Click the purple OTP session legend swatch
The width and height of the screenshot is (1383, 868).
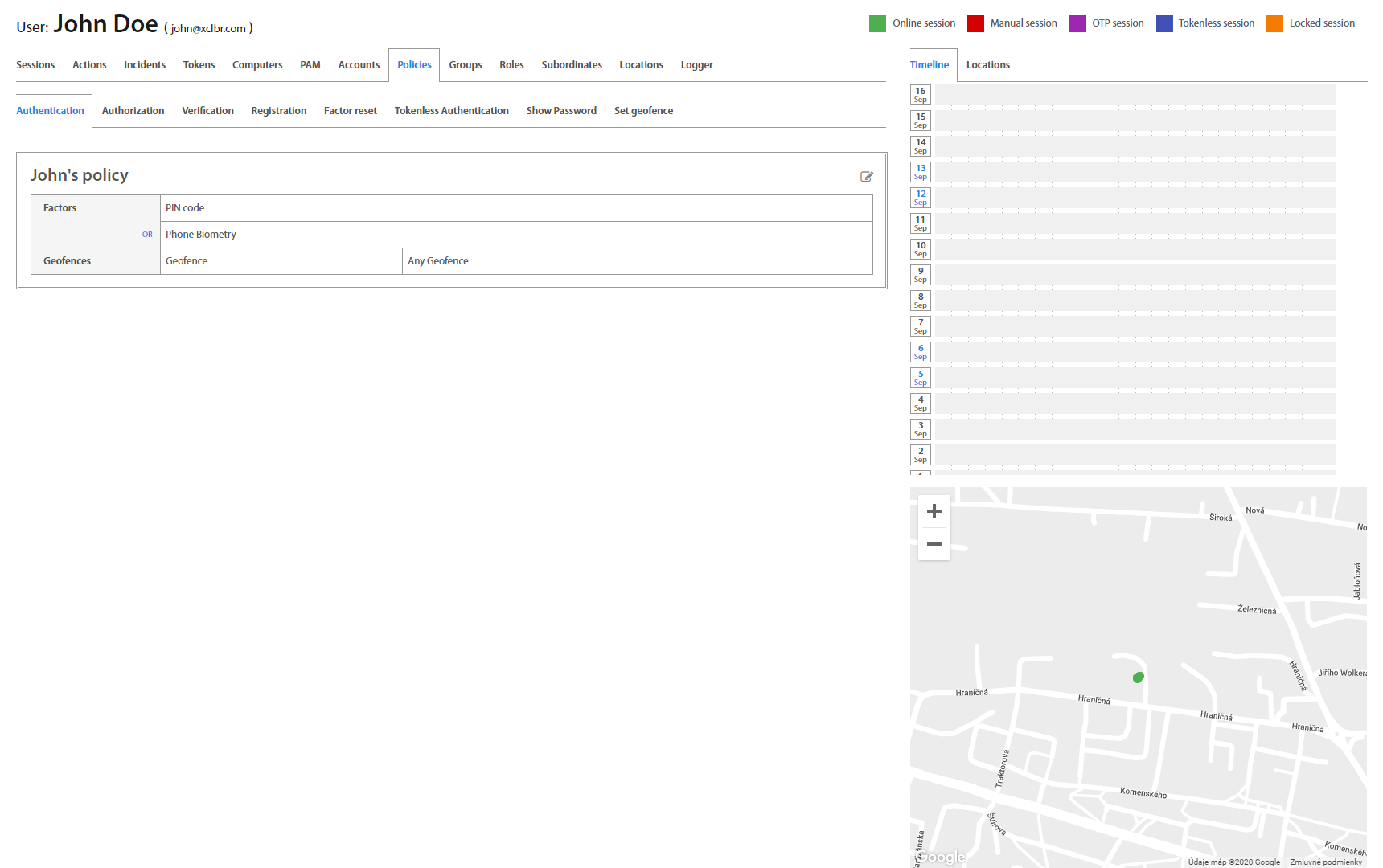1077,23
